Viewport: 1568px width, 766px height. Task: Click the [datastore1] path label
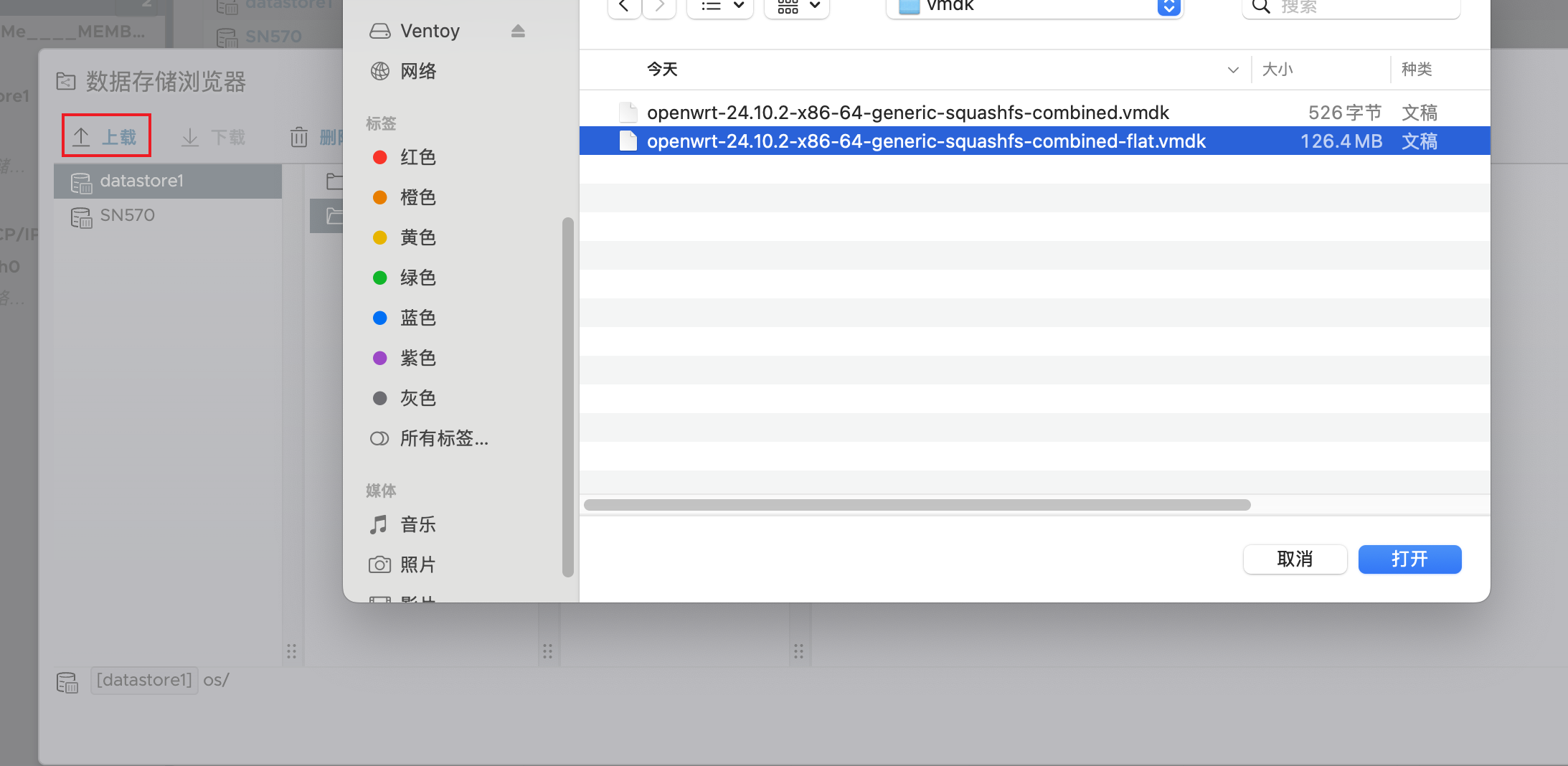pos(144,680)
